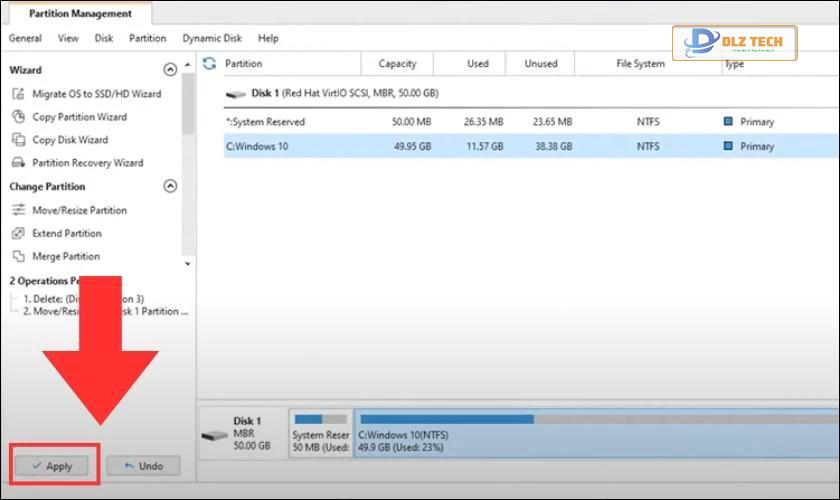Click the Partition Recovery Wizard icon
This screenshot has height=500, width=840.
(x=18, y=162)
